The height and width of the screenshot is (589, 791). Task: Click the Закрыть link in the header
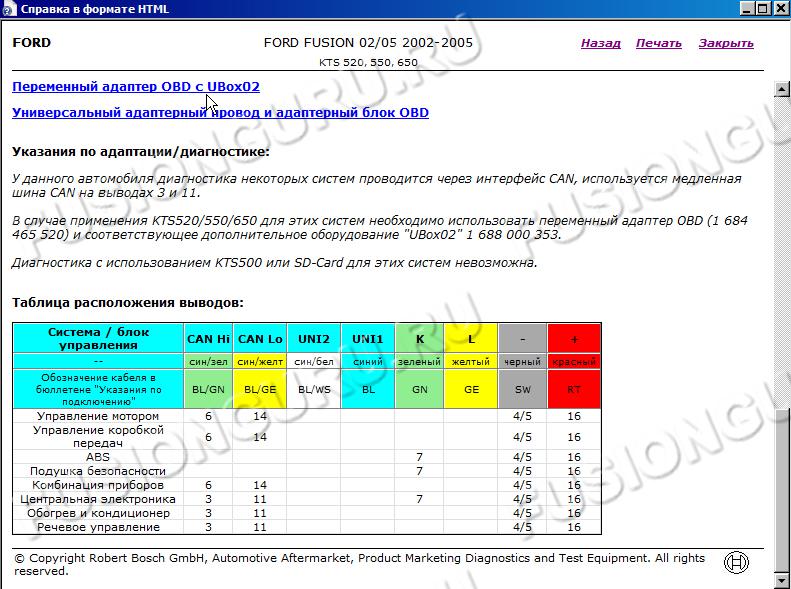coord(726,43)
